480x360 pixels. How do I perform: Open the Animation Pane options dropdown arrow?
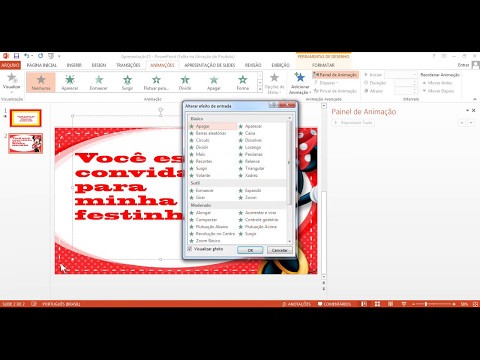(x=467, y=110)
